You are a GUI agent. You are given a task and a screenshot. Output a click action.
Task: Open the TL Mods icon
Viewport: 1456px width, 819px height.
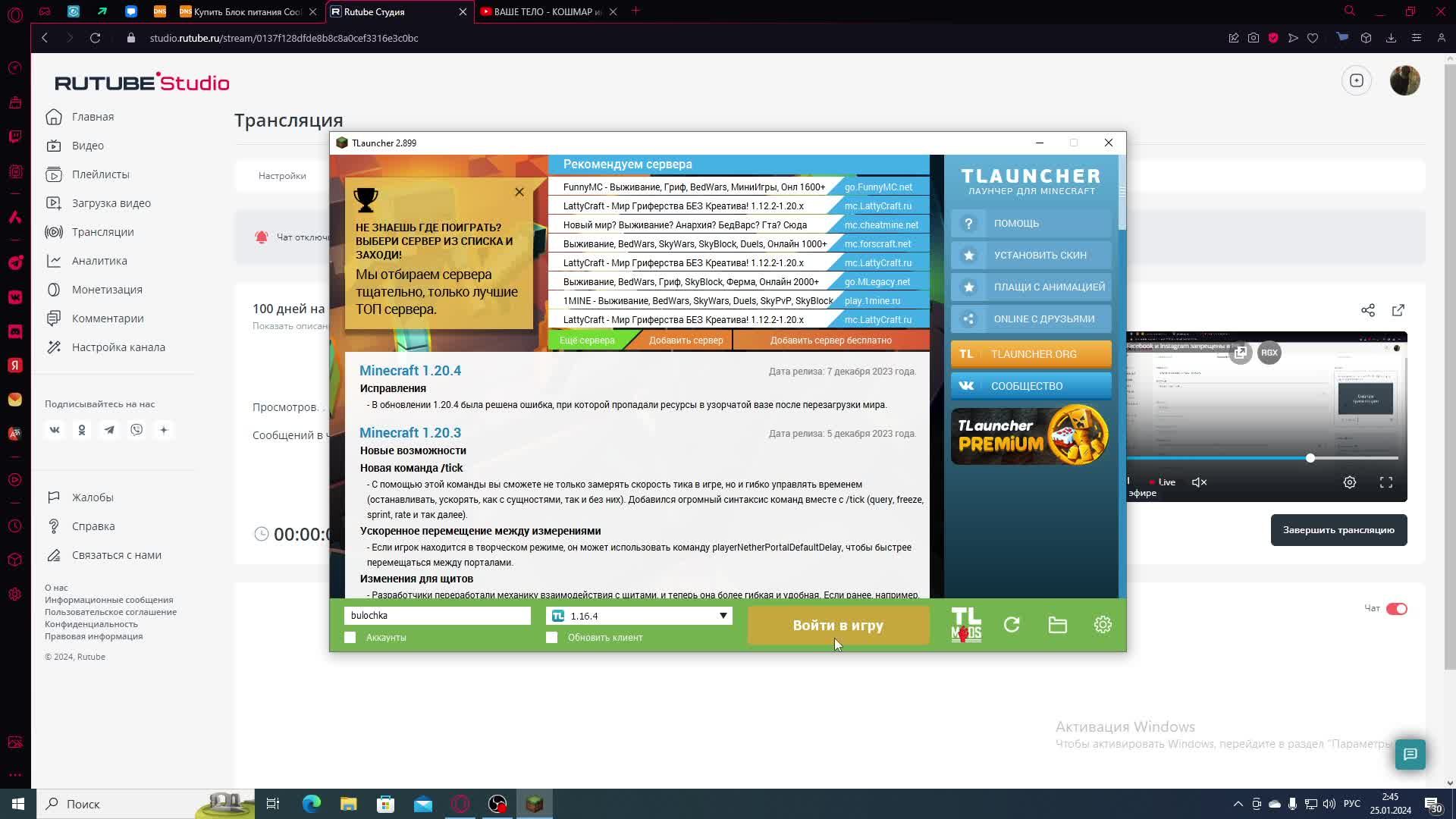tap(966, 625)
